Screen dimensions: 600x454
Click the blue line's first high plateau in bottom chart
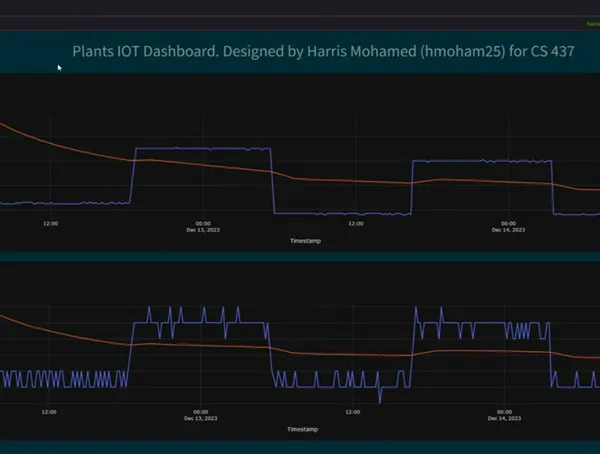pos(200,322)
